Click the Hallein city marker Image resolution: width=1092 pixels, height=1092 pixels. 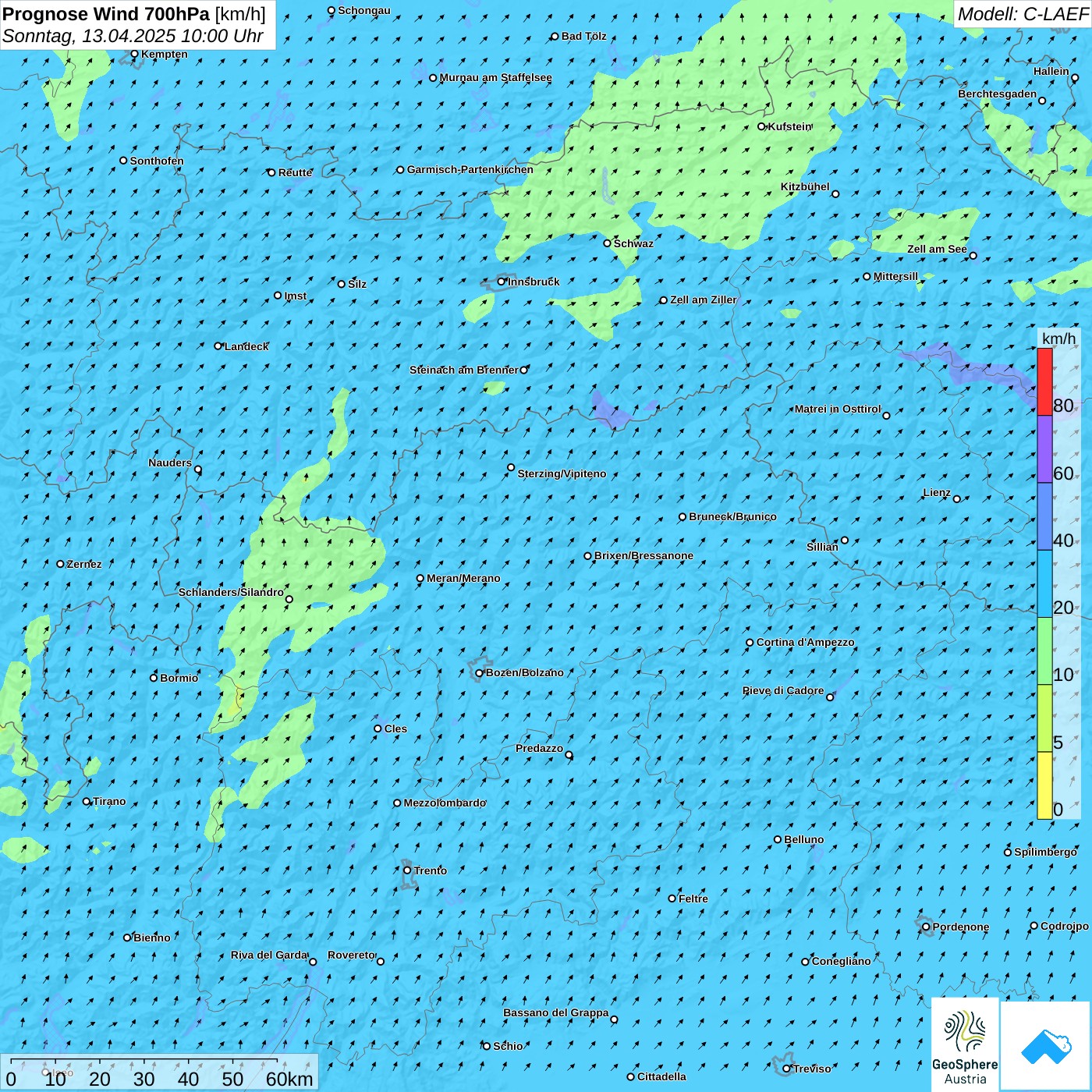pos(1075,78)
